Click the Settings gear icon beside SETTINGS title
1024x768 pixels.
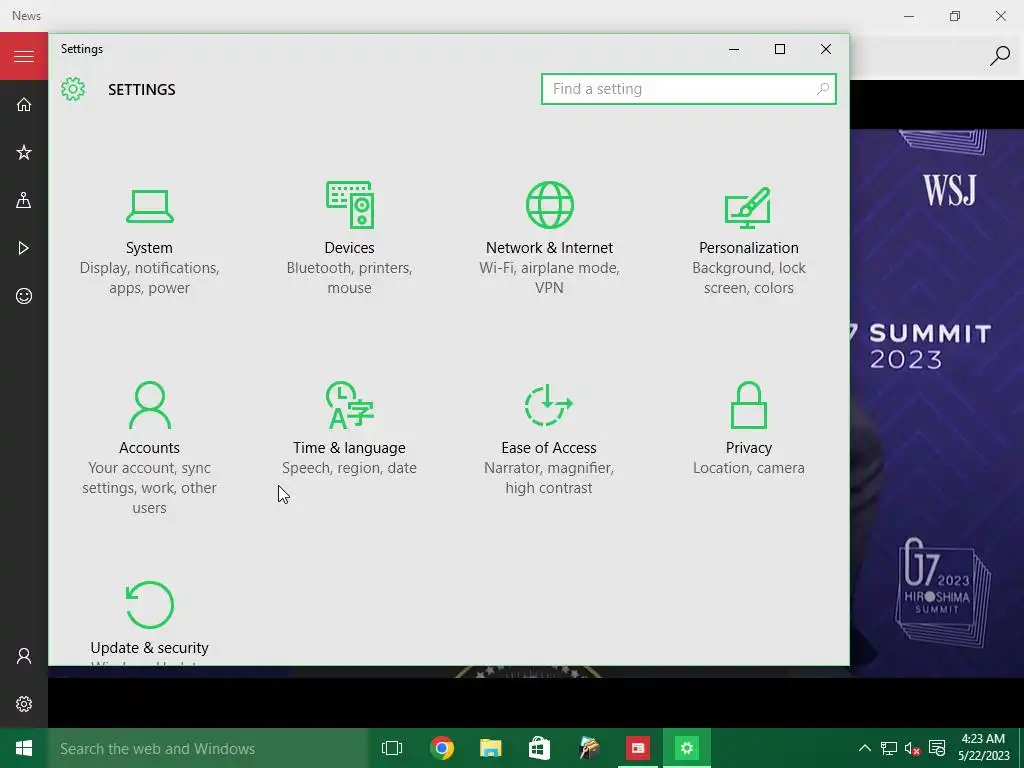click(73, 89)
